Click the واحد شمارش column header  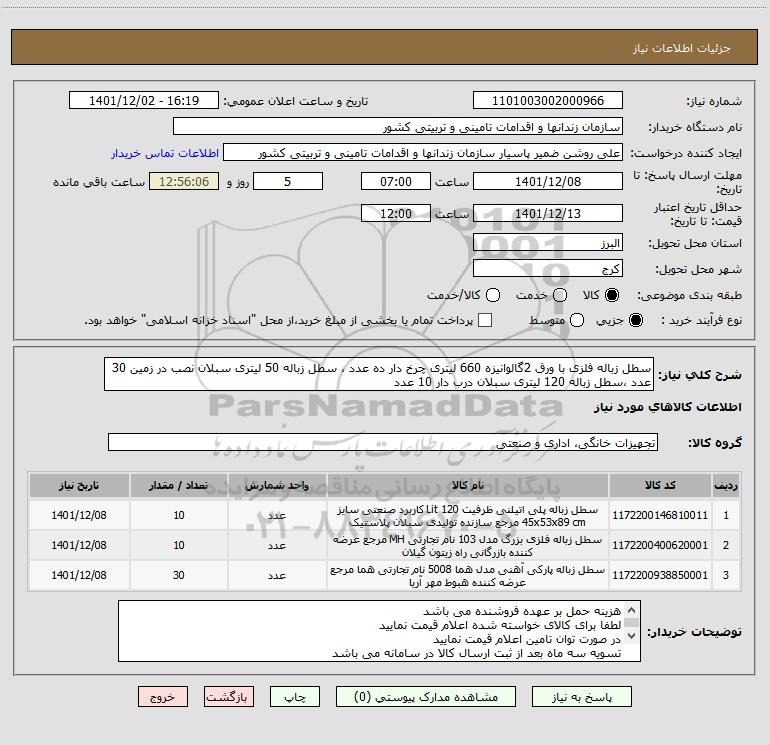click(x=277, y=485)
